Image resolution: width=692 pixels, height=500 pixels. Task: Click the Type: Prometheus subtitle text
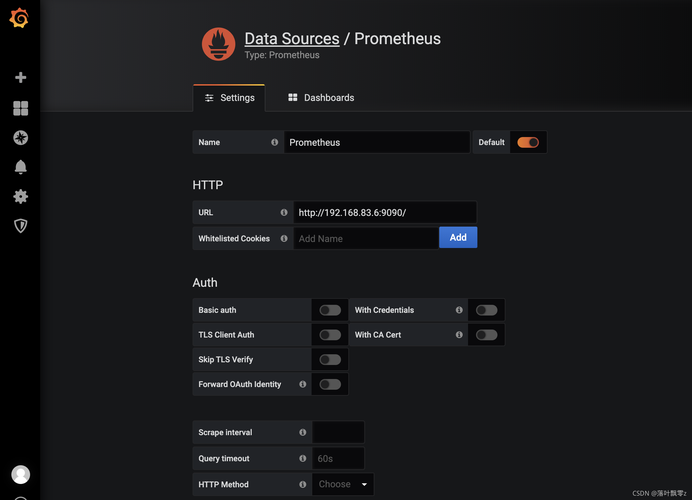click(282, 55)
